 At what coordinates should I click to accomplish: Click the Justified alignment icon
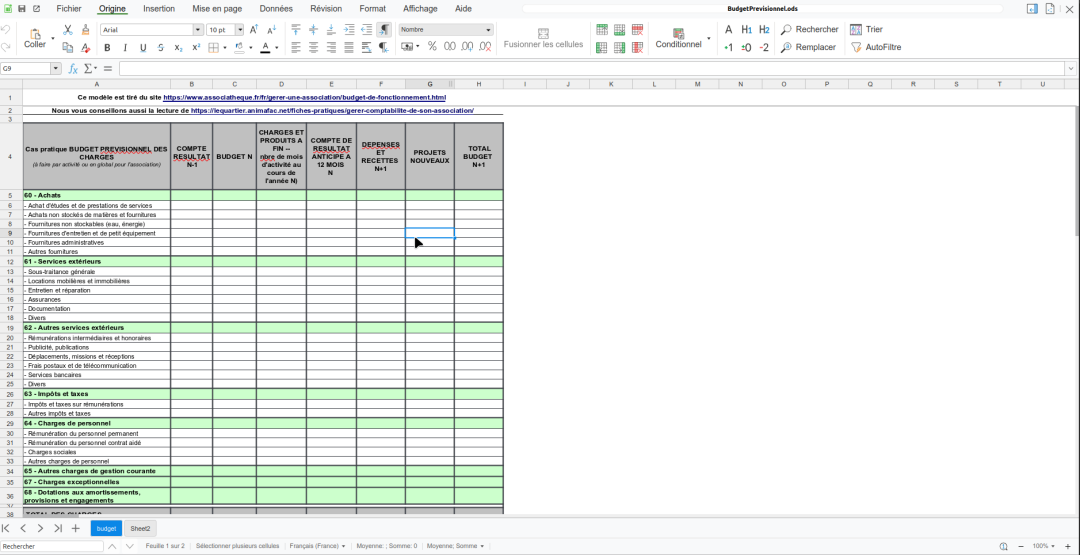click(x=349, y=48)
